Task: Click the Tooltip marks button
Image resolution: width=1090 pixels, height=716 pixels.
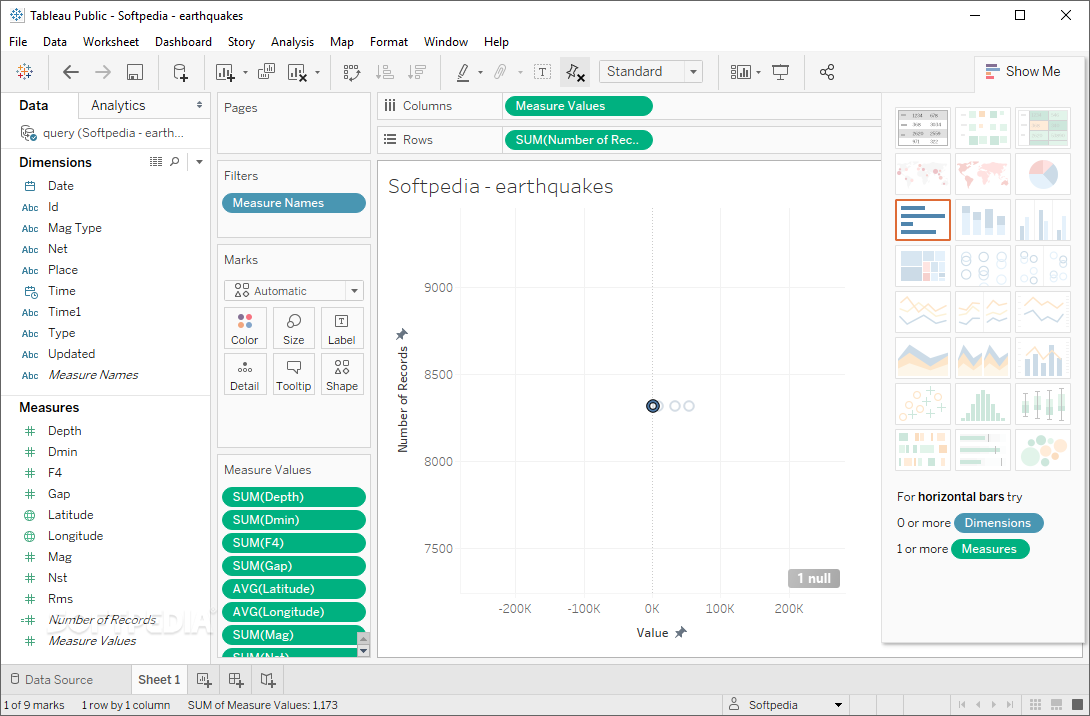Action: pyautogui.click(x=293, y=374)
